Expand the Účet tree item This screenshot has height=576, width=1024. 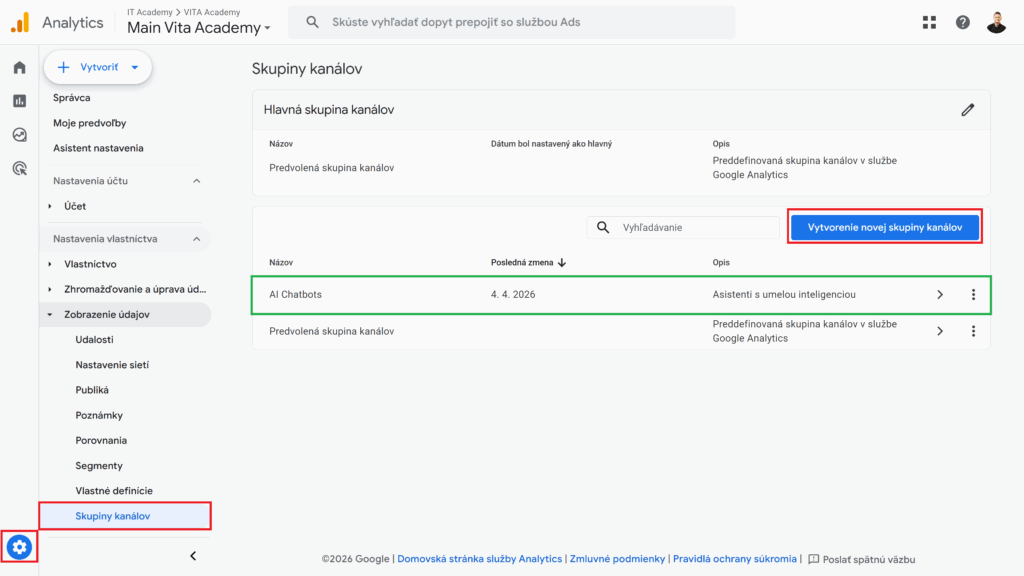click(x=50, y=206)
